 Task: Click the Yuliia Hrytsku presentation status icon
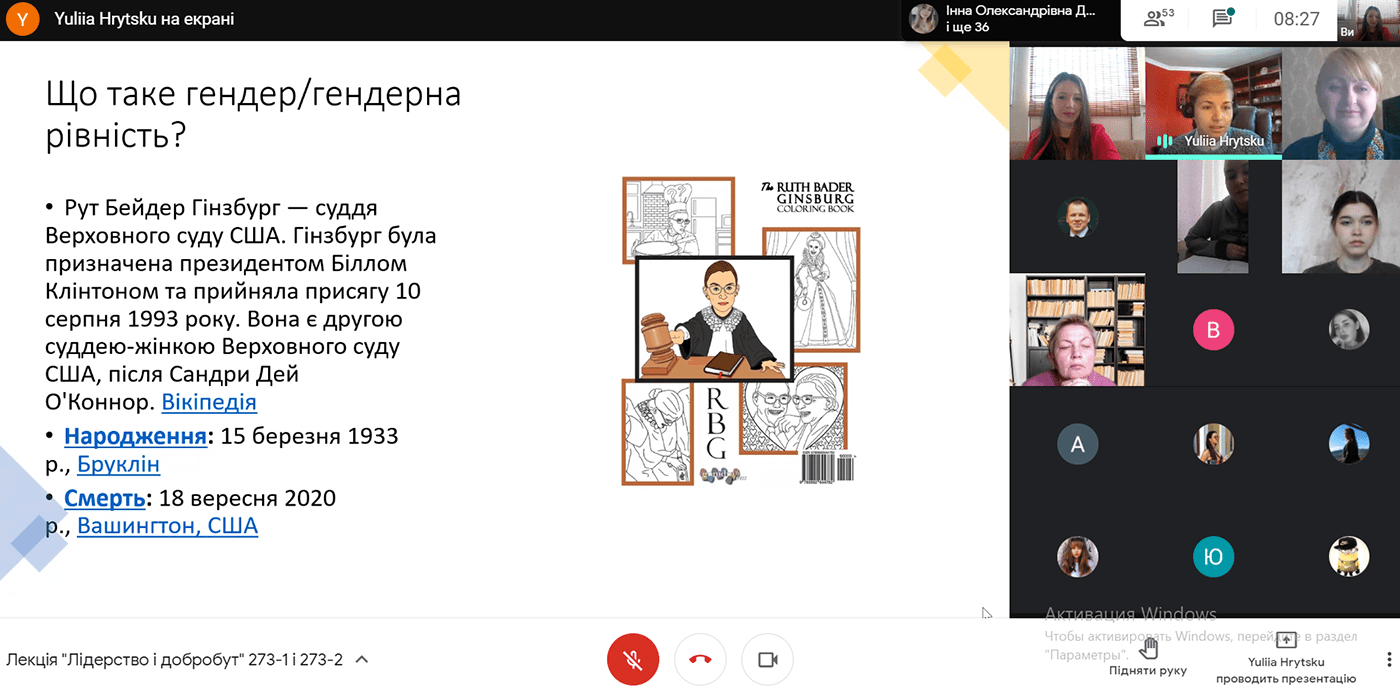pyautogui.click(x=1286, y=640)
